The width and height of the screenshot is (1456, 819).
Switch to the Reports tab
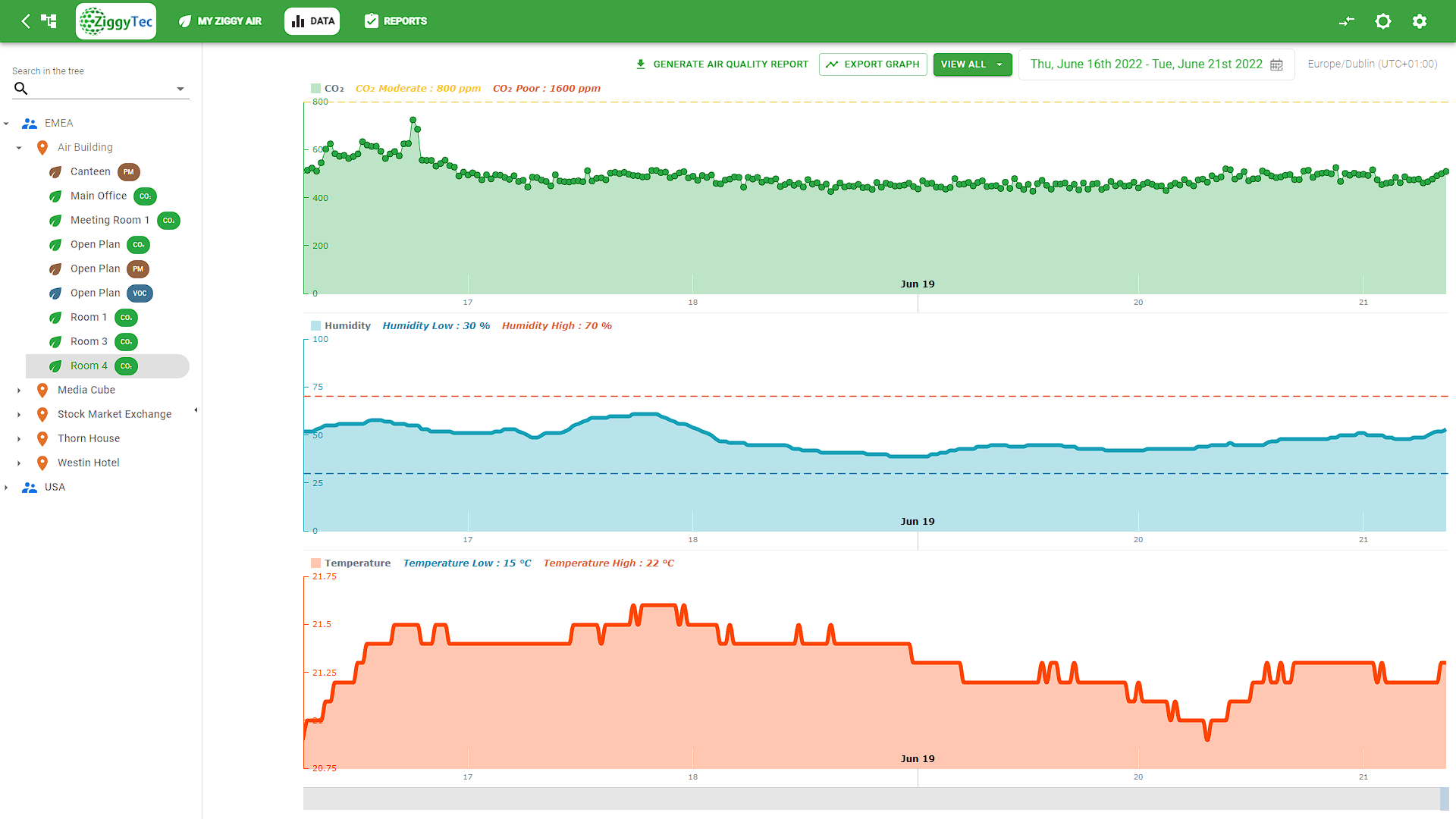[x=395, y=21]
